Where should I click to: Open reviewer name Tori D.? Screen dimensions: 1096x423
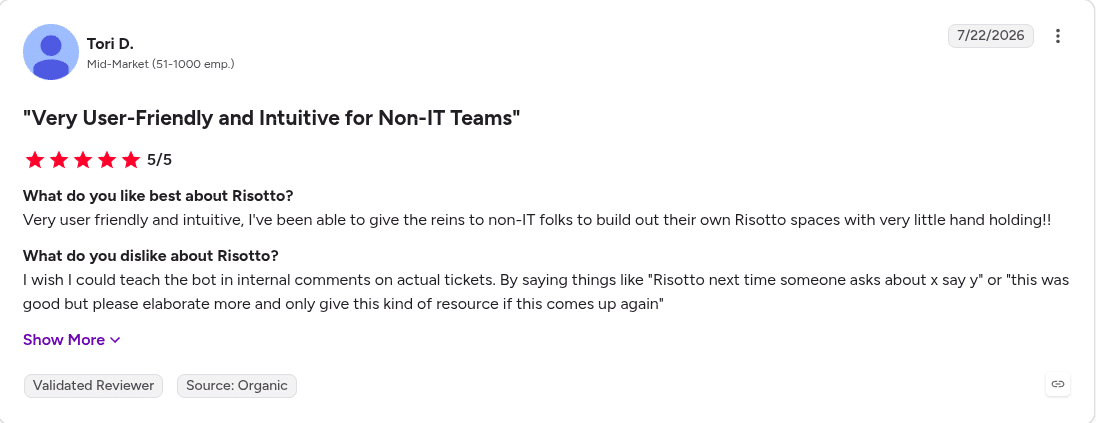tap(110, 44)
